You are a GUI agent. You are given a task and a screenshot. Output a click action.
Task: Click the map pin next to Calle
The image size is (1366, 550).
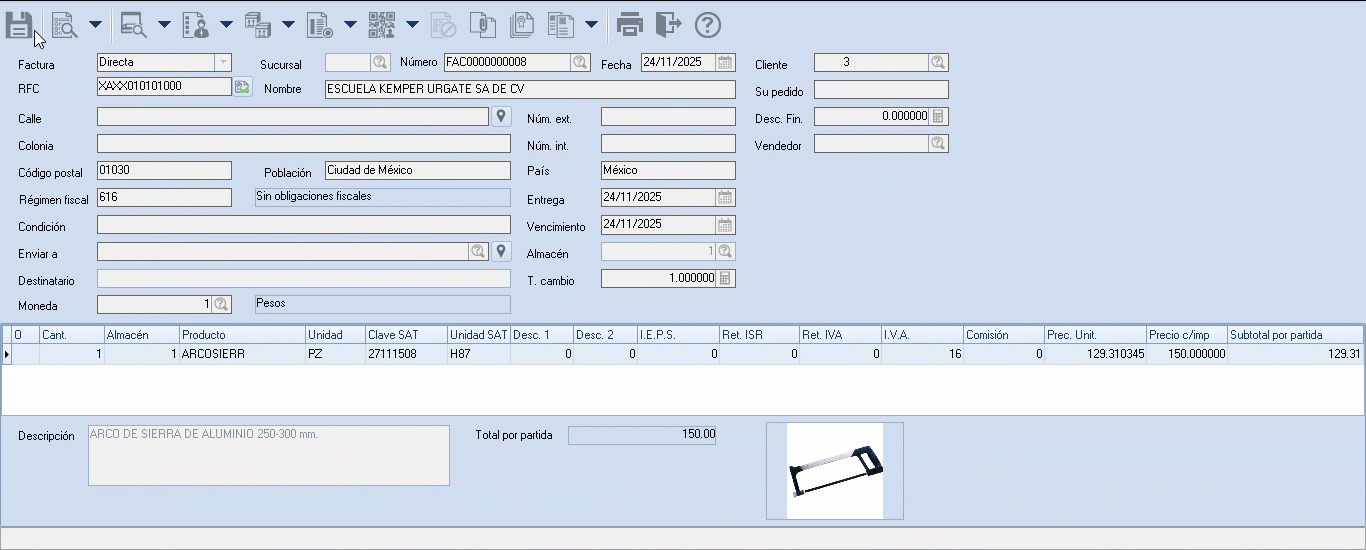point(502,117)
